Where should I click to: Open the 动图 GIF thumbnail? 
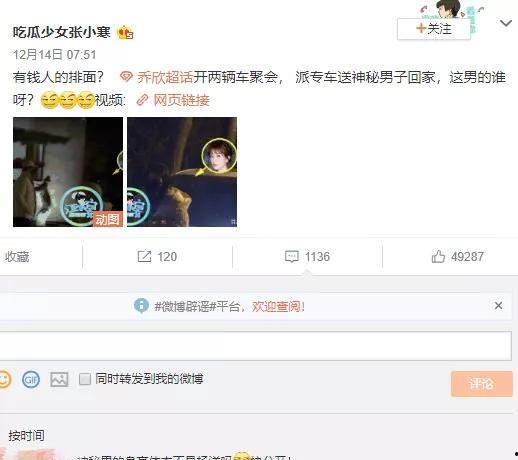tap(68, 172)
